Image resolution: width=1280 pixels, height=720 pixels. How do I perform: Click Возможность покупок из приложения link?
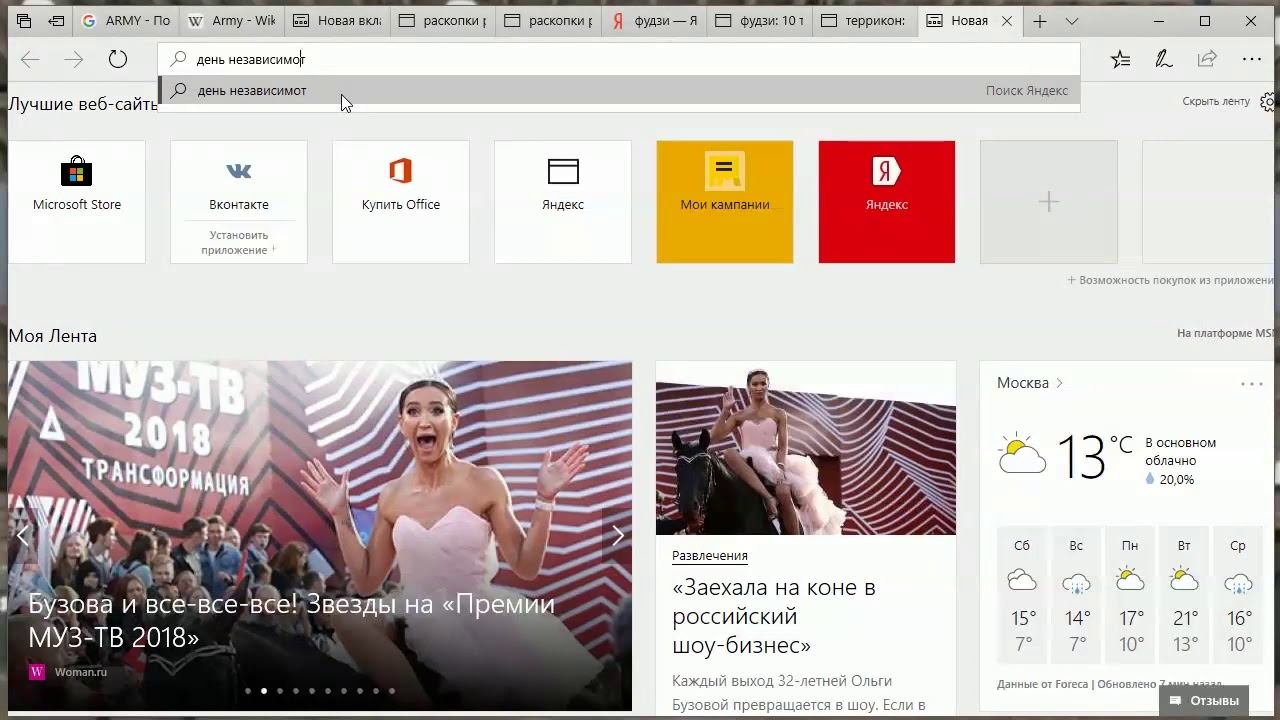click(x=1171, y=280)
